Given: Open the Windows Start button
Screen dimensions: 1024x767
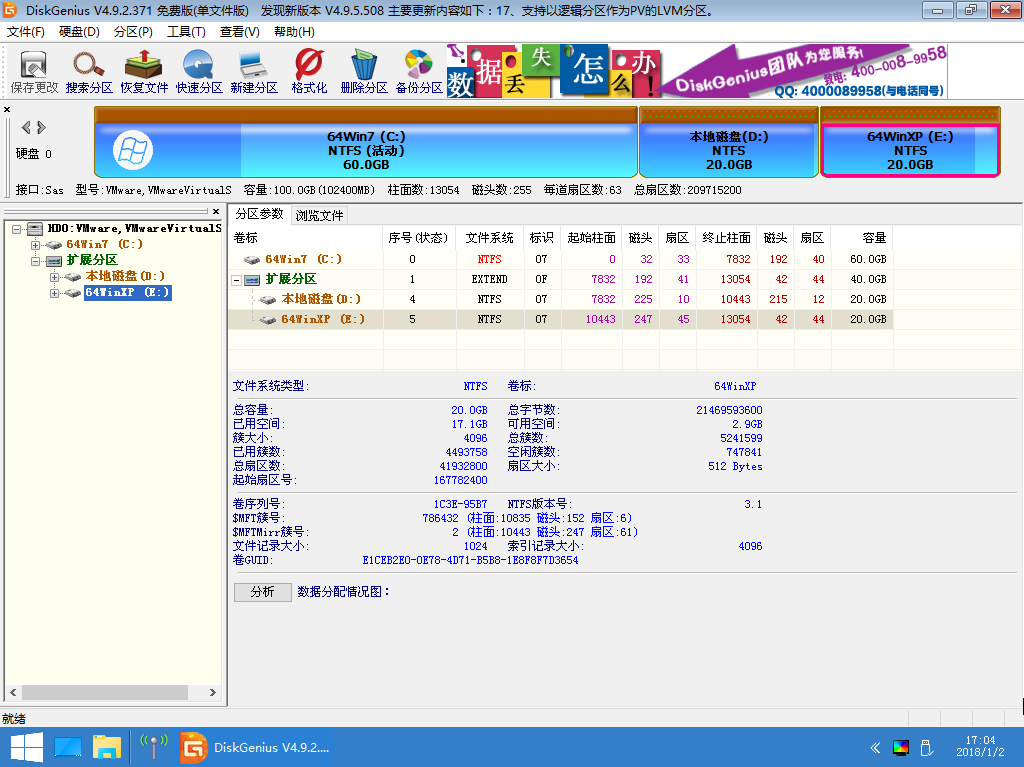Looking at the screenshot, I should (25, 747).
